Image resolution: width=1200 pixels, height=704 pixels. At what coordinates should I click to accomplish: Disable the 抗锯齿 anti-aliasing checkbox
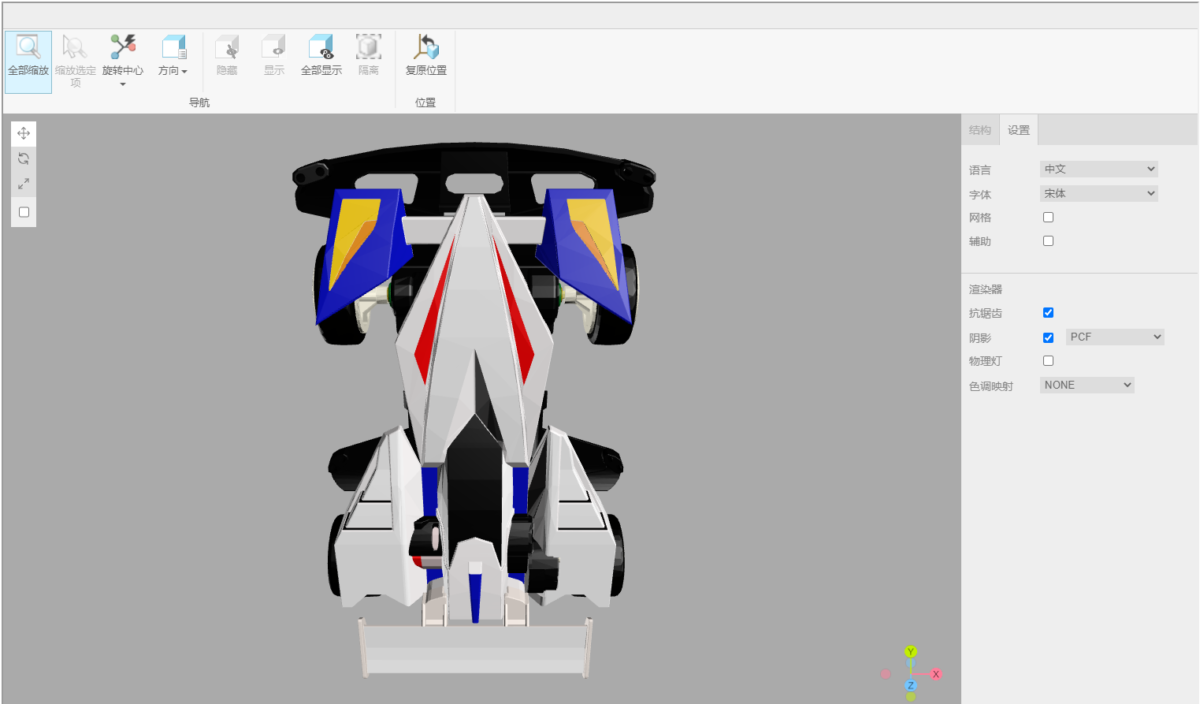click(x=1048, y=313)
